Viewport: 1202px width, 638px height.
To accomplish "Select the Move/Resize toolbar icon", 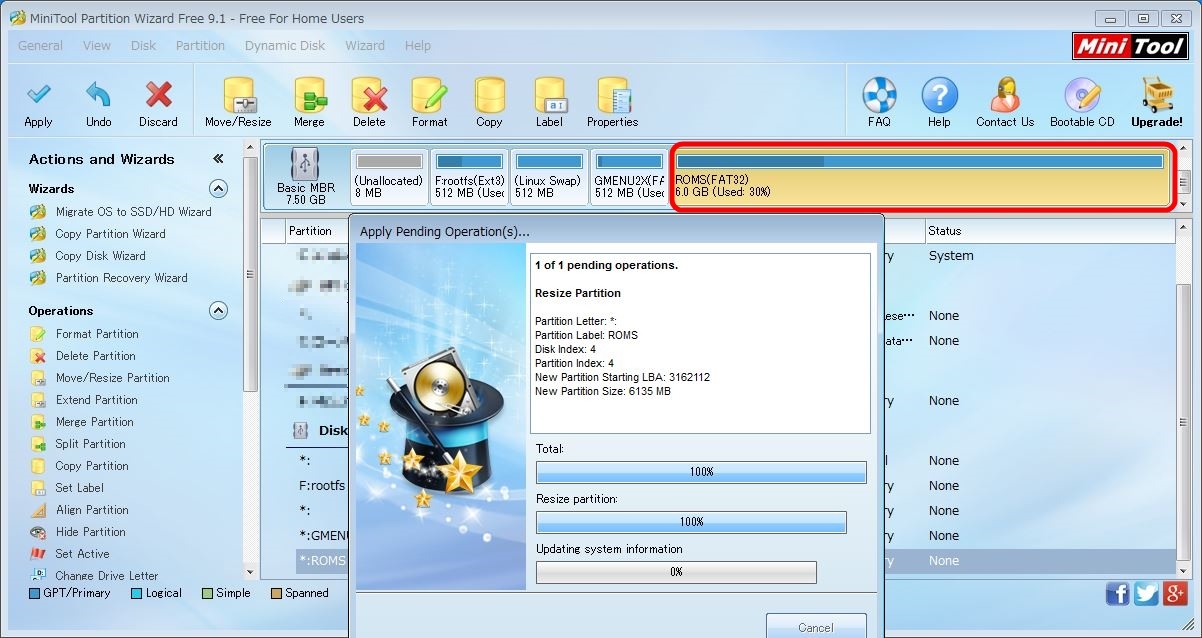I will [238, 96].
